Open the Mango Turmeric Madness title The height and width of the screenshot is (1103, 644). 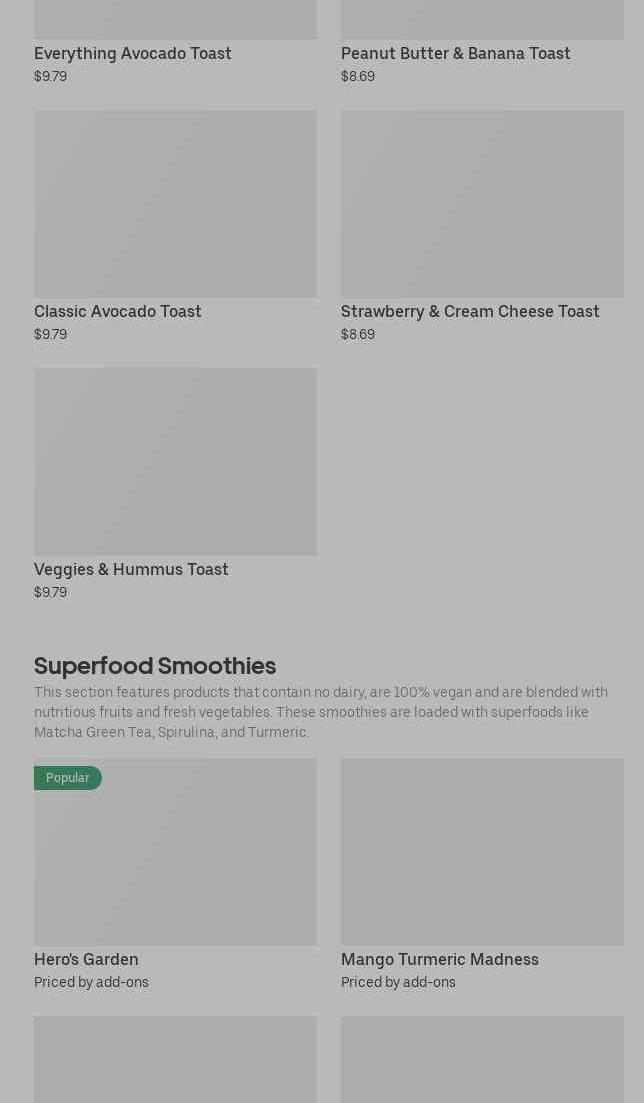coord(440,959)
